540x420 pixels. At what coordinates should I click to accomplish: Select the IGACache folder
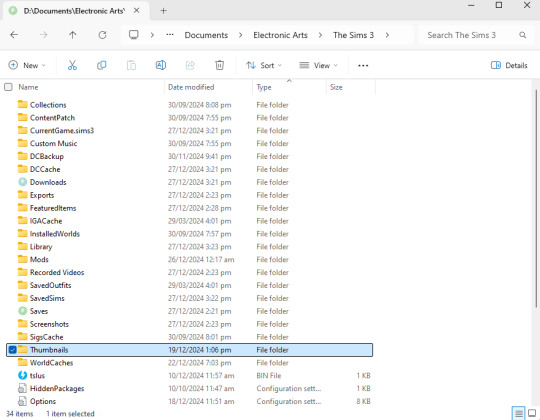coord(46,221)
